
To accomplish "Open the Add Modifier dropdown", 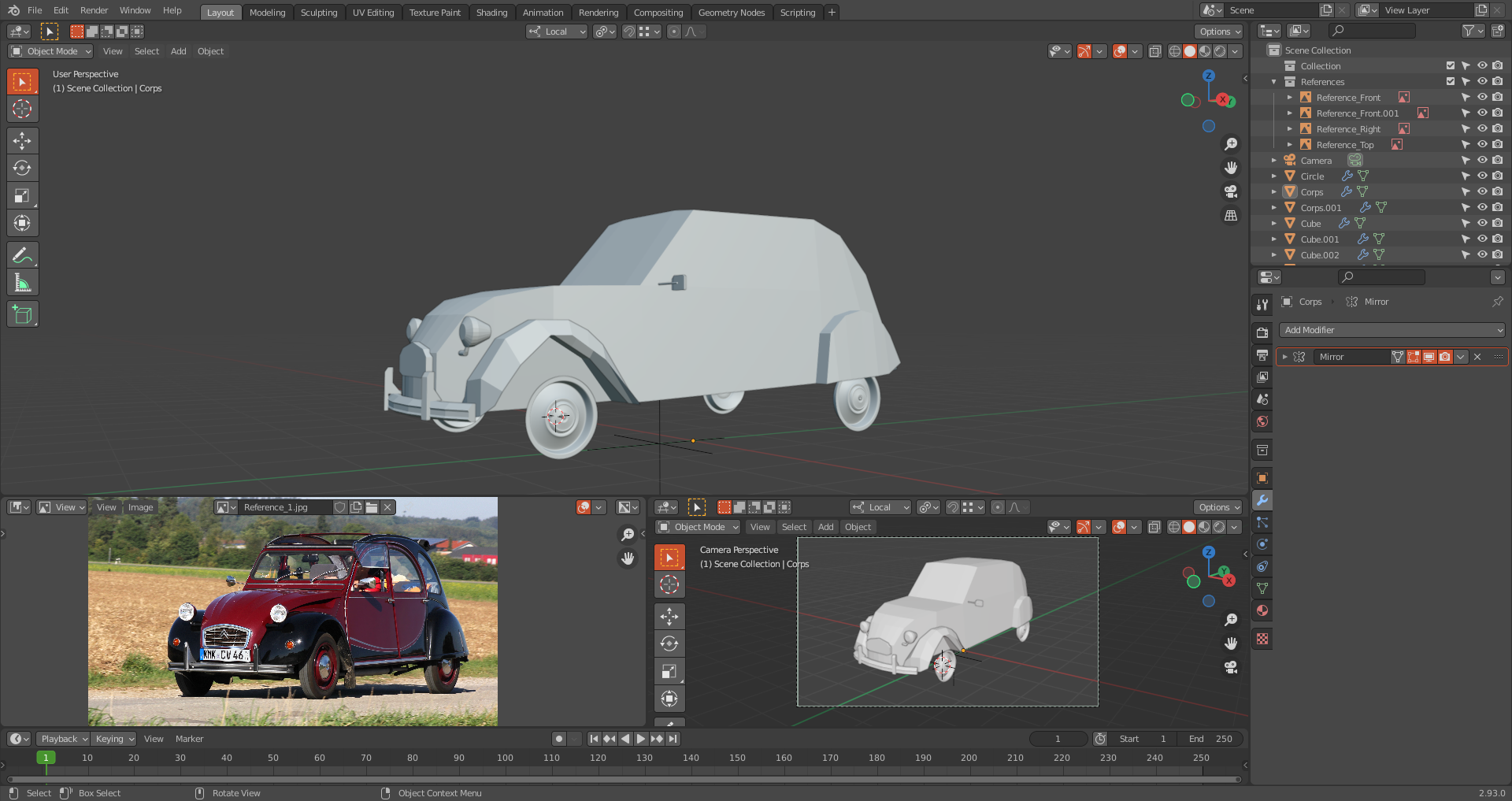I will tap(1392, 330).
